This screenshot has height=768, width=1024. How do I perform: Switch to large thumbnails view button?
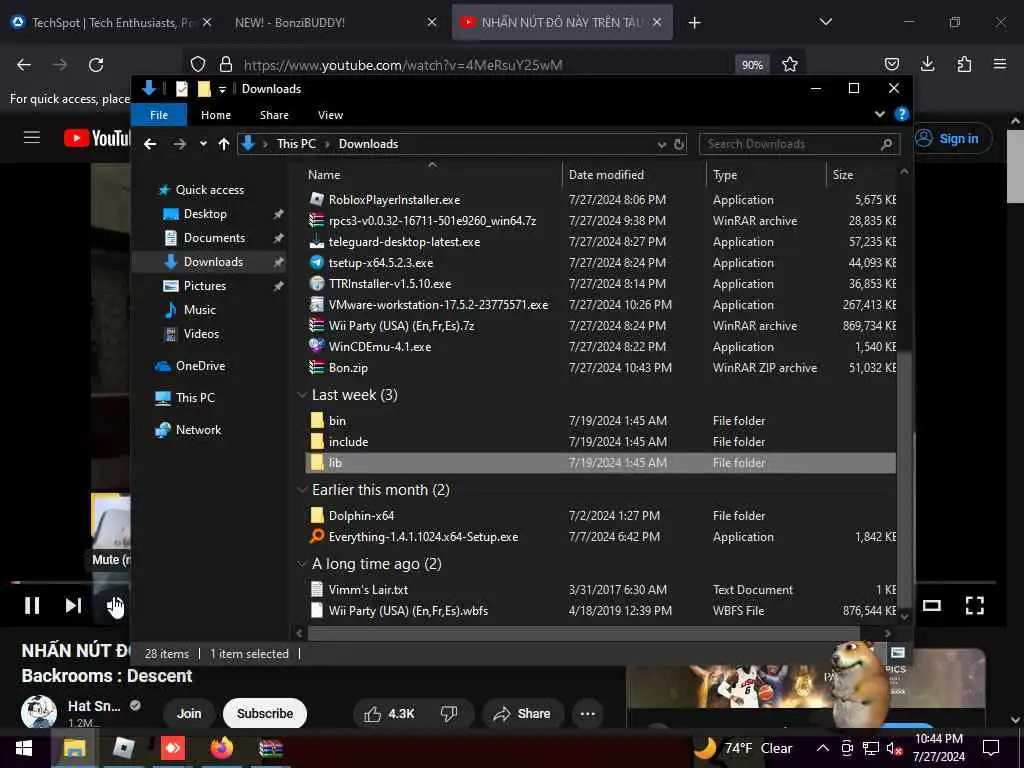point(899,653)
